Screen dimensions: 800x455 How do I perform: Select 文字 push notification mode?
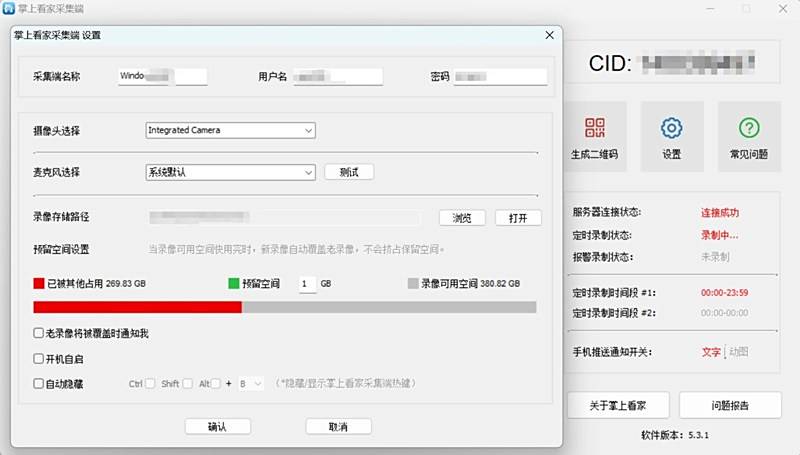[x=711, y=352]
